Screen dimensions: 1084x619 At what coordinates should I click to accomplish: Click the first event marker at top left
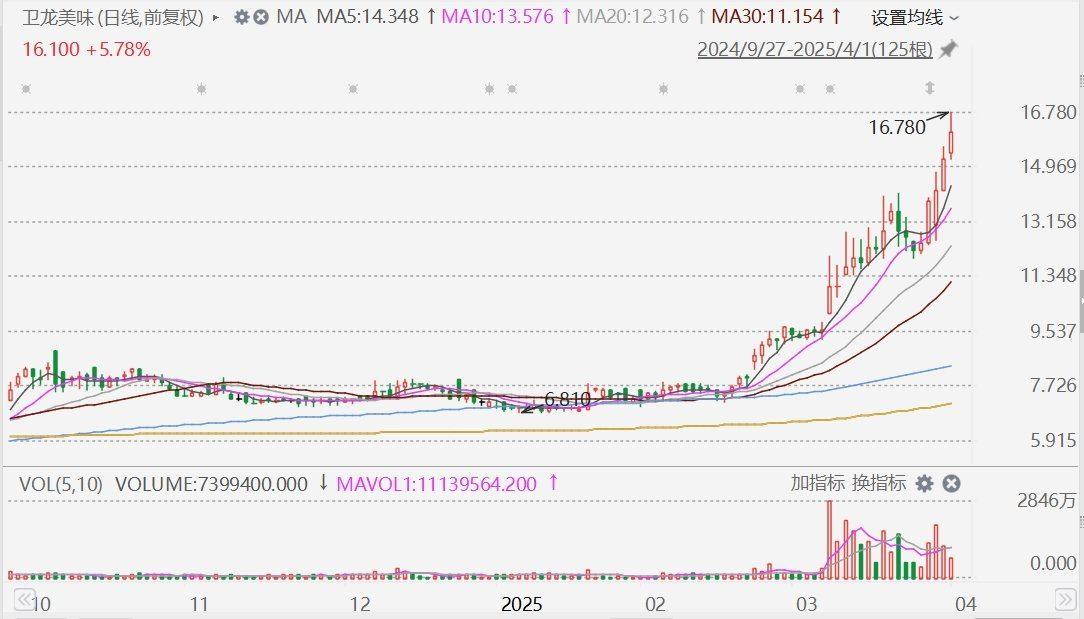pos(26,89)
